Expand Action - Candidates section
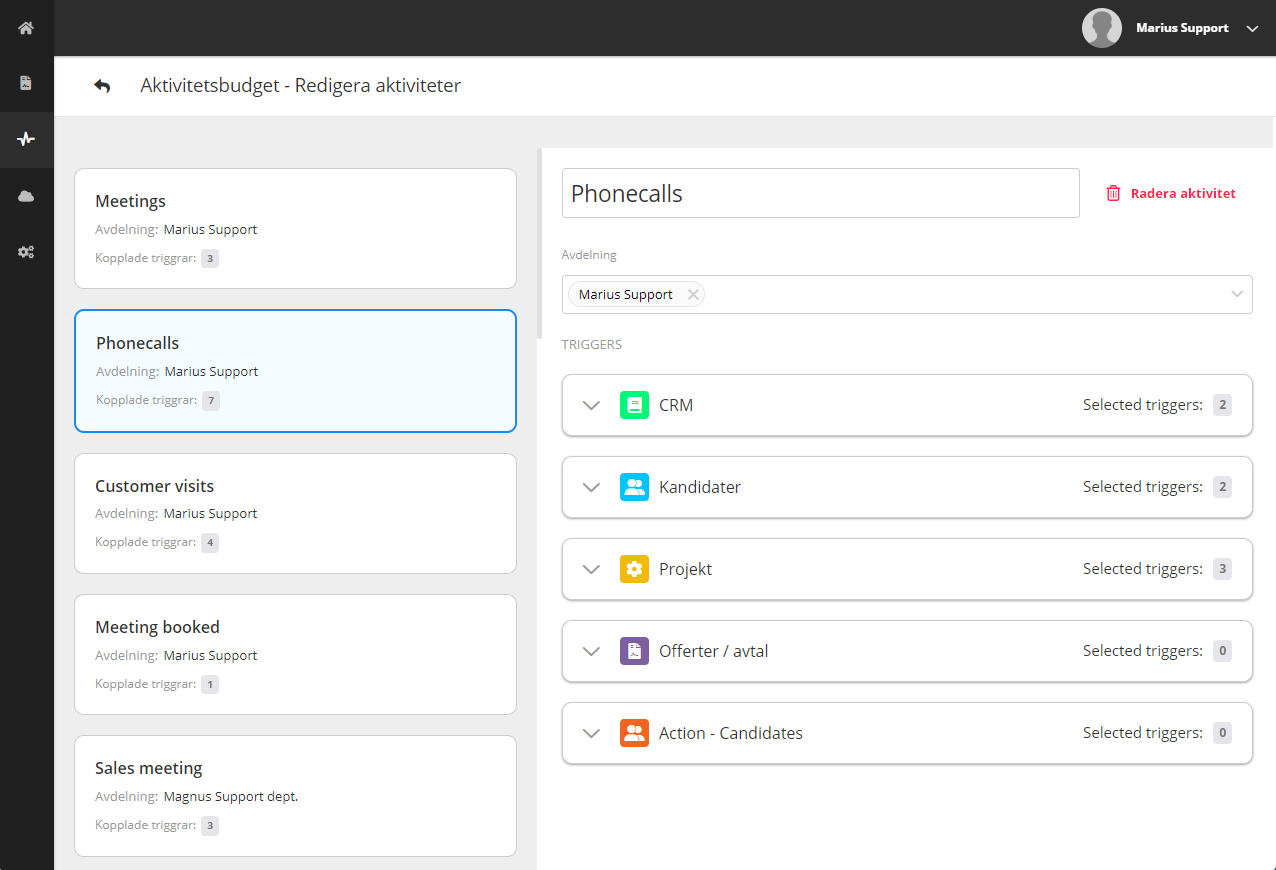 (x=591, y=733)
